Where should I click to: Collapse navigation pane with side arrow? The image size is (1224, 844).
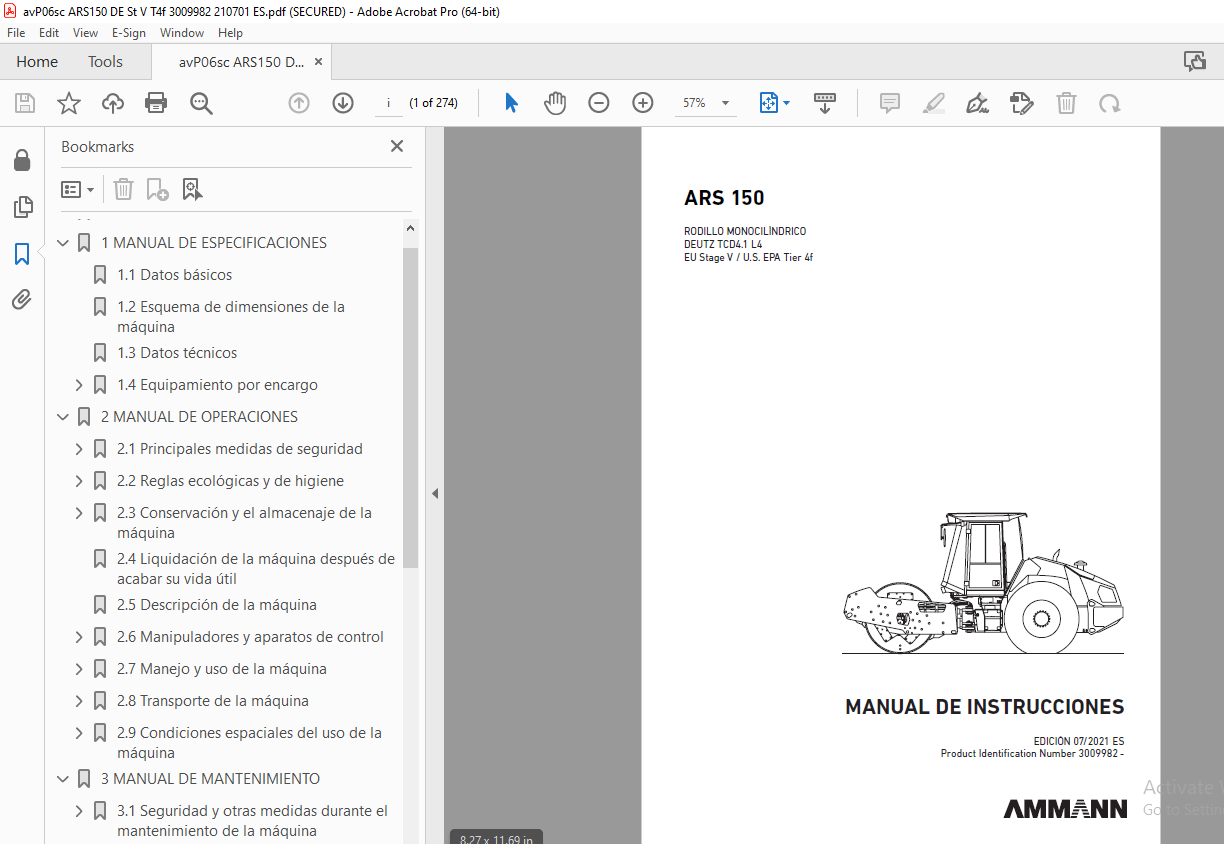pyautogui.click(x=435, y=493)
